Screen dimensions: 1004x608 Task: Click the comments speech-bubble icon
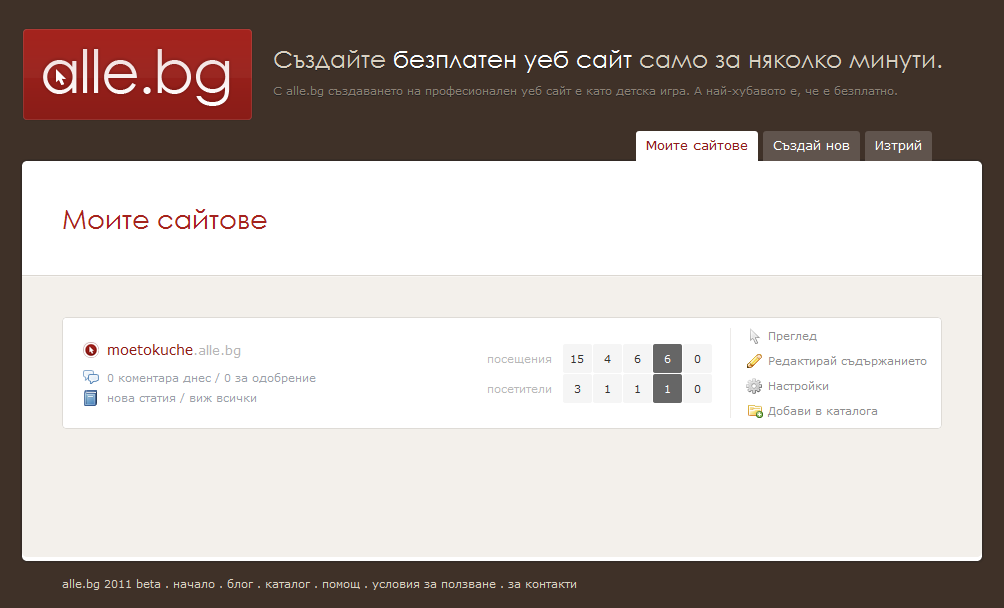click(x=91, y=377)
